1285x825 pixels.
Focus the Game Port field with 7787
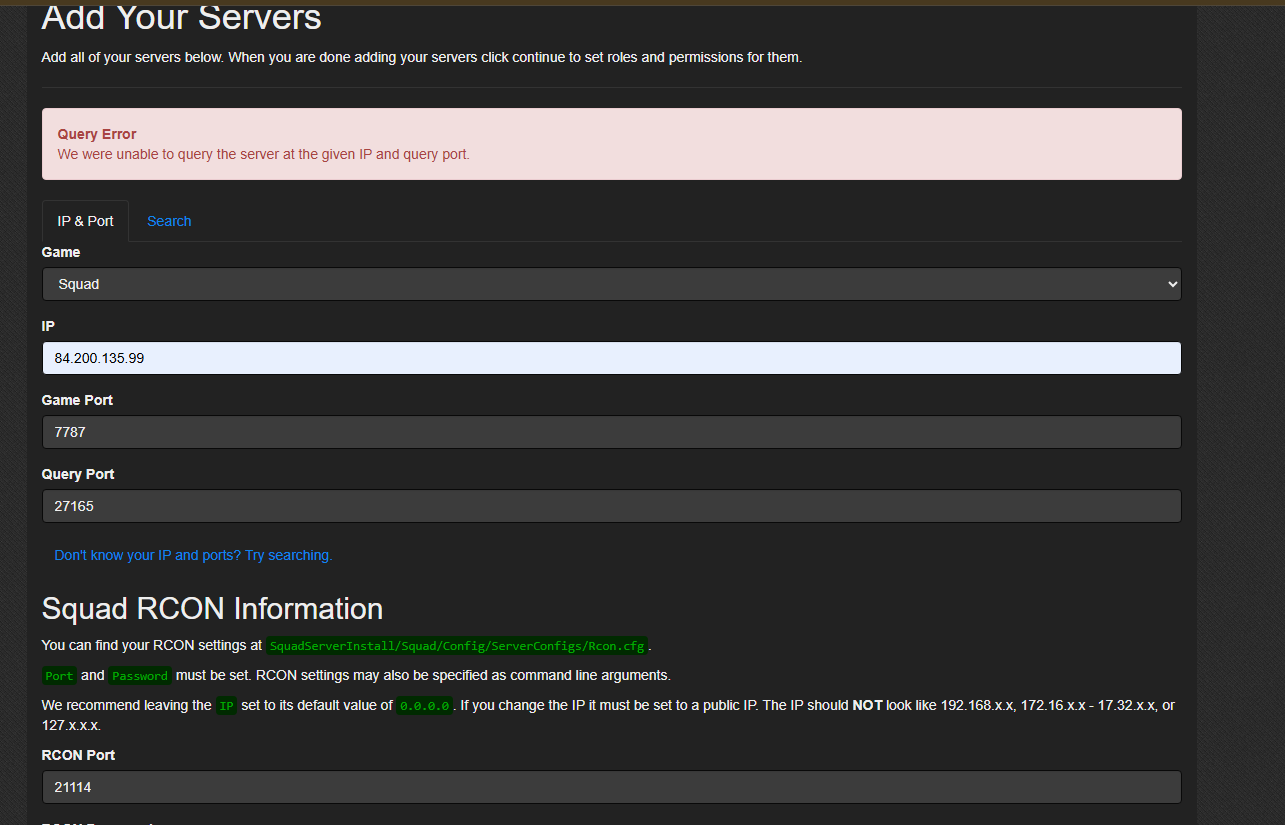click(x=611, y=432)
